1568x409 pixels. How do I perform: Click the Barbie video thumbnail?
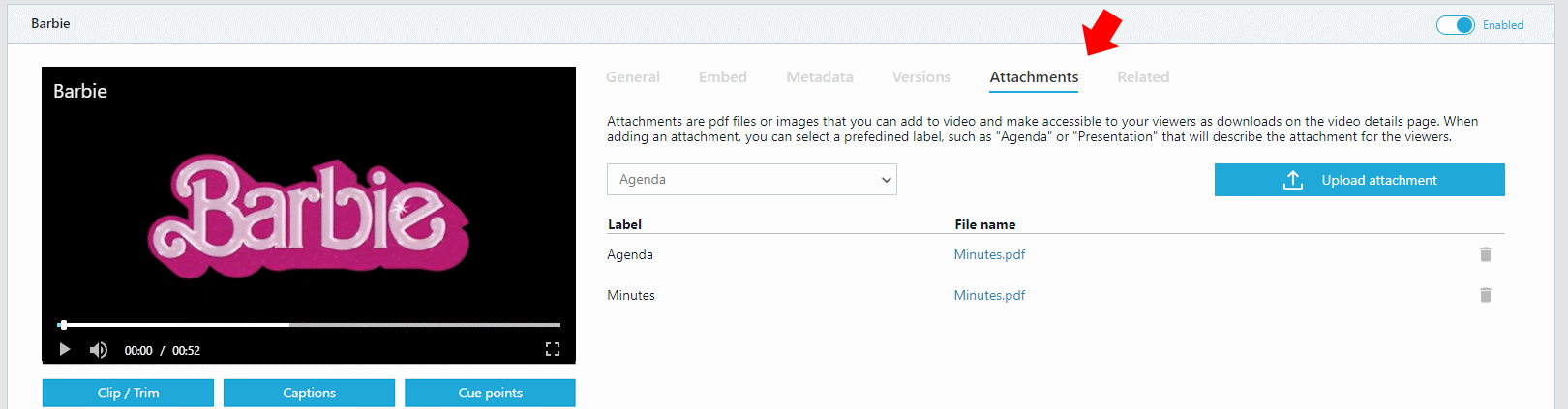point(309,215)
